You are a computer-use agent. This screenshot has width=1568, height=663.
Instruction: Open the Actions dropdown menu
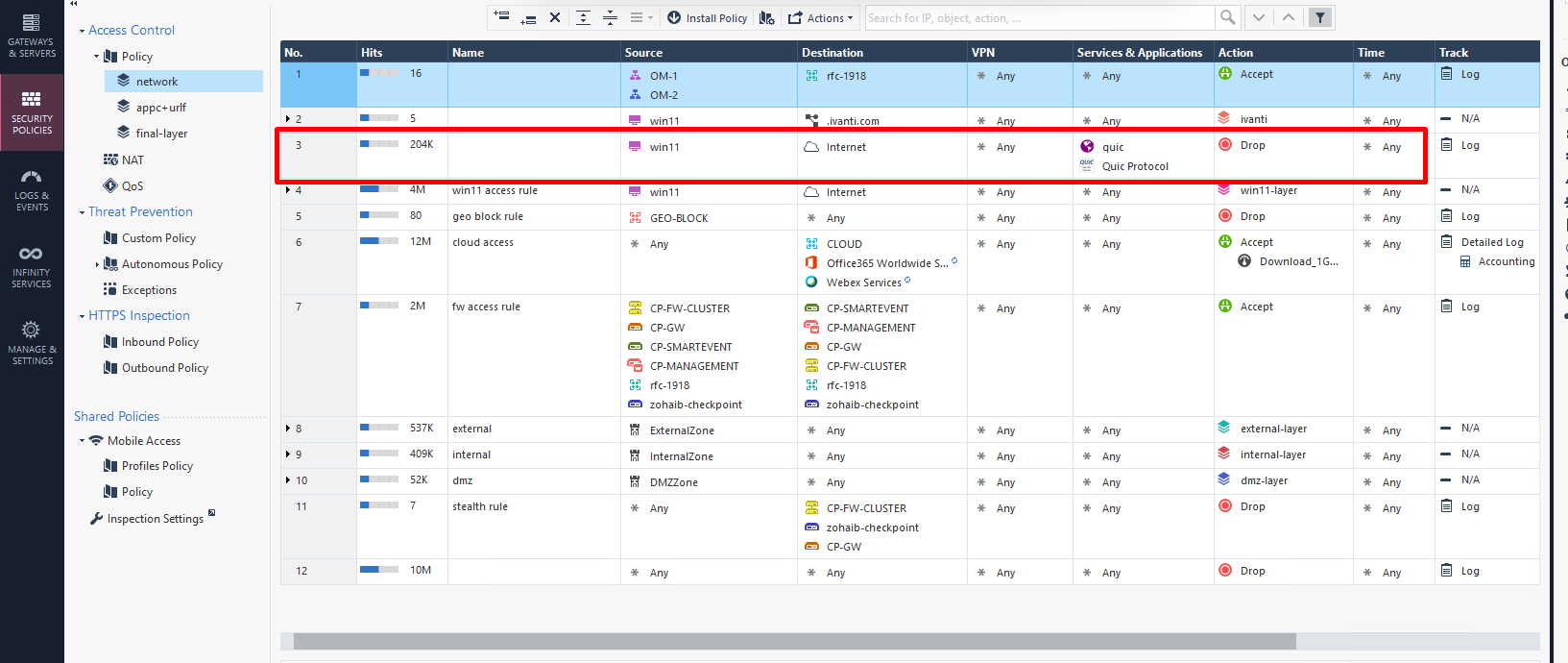click(x=820, y=17)
